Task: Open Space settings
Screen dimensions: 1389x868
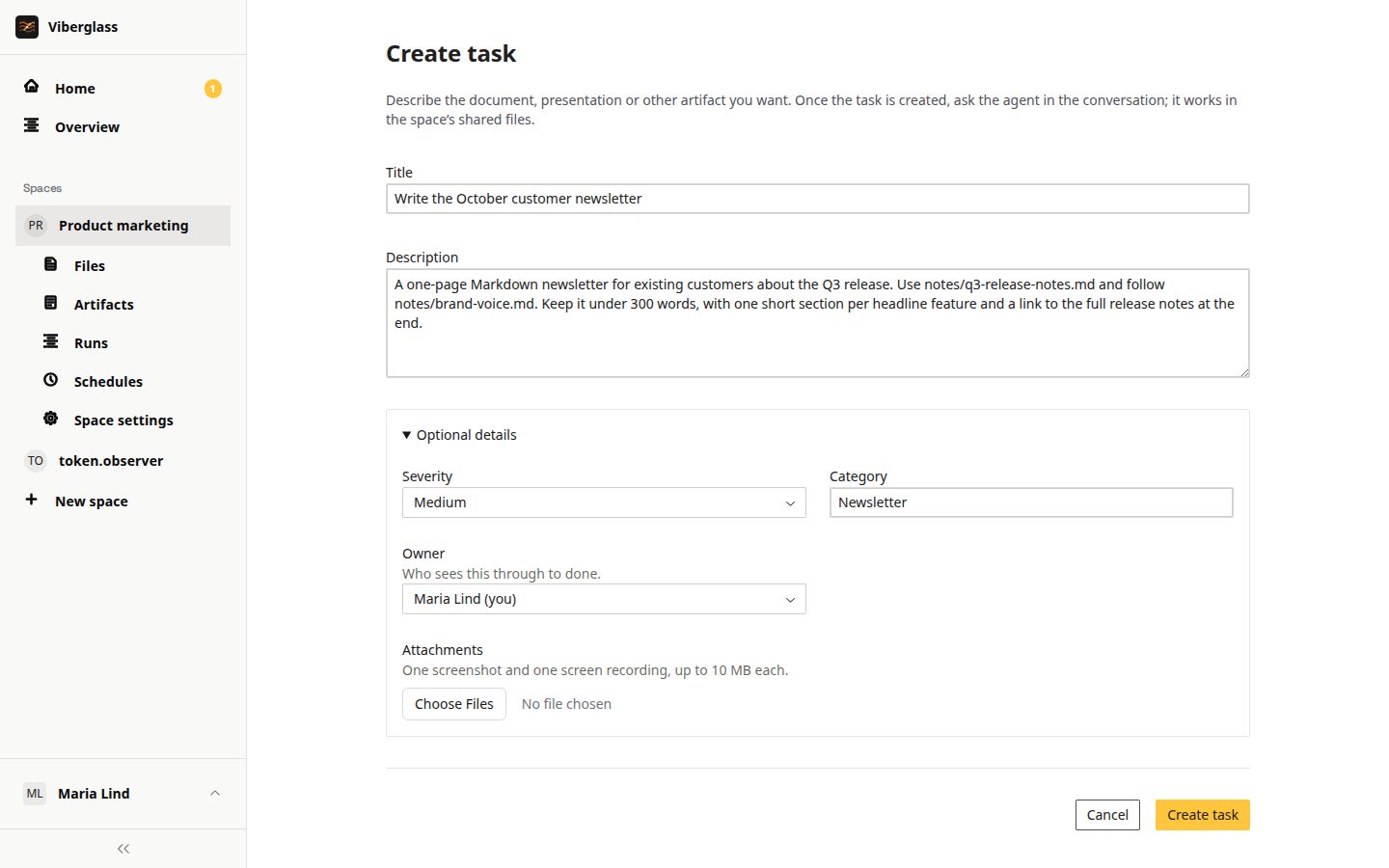Action: tap(123, 420)
